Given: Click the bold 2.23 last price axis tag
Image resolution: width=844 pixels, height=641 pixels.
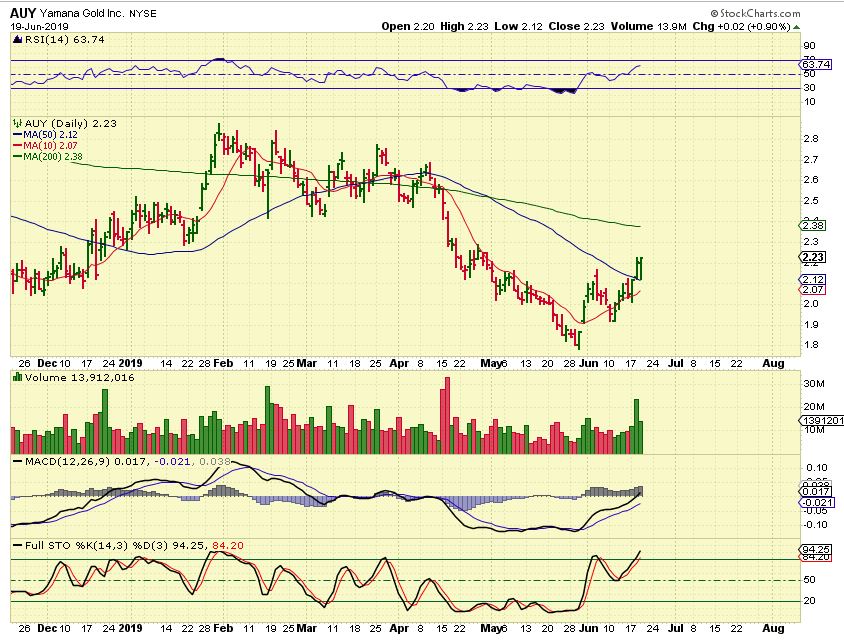Looking at the screenshot, I should pos(813,258).
